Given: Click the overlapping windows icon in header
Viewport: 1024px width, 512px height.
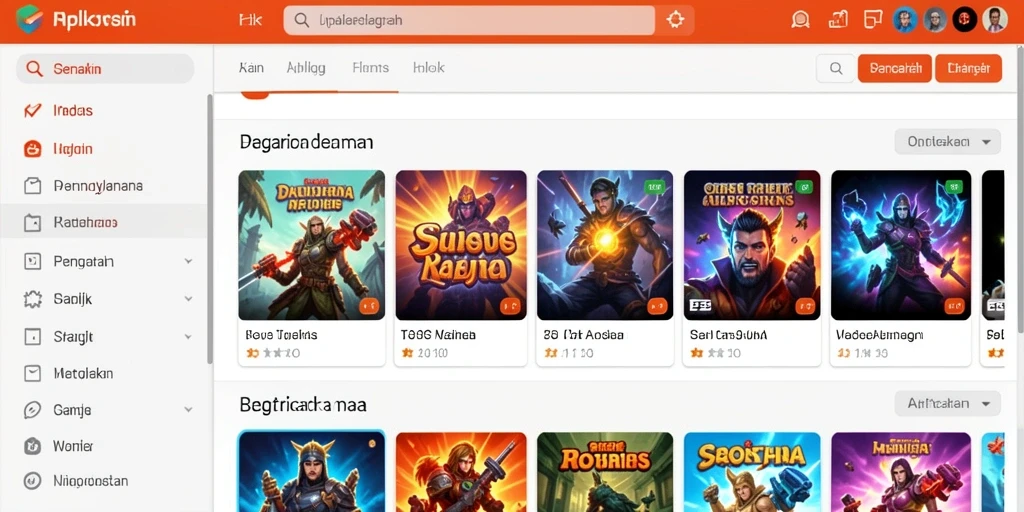Looking at the screenshot, I should tap(872, 20).
